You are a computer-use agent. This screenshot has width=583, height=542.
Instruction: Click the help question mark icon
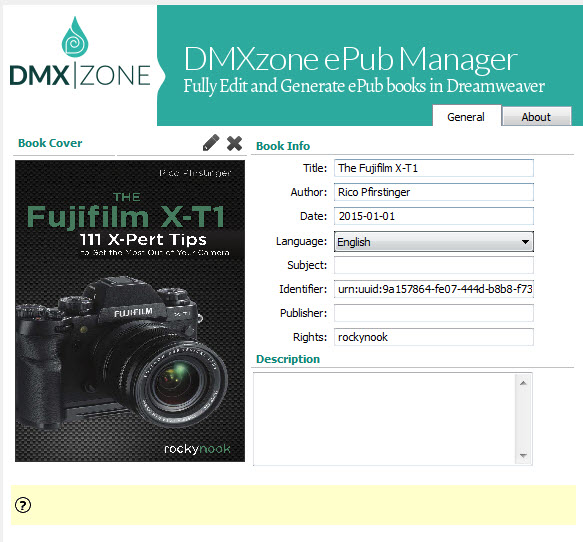23,505
